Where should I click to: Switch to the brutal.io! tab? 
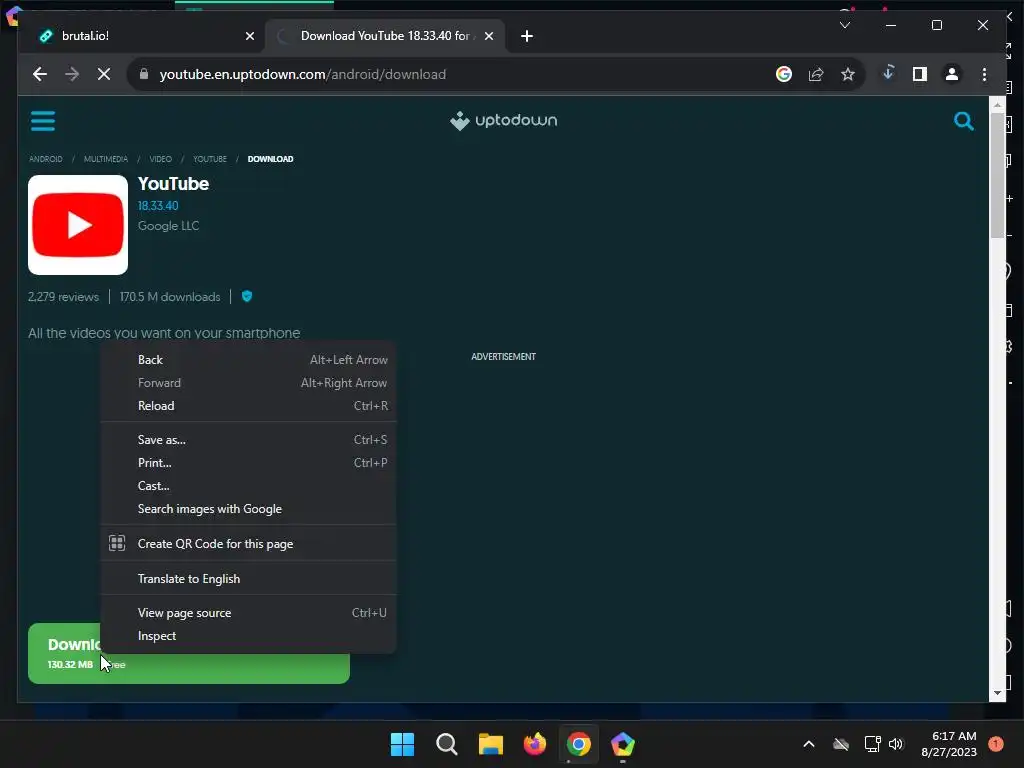click(x=141, y=36)
